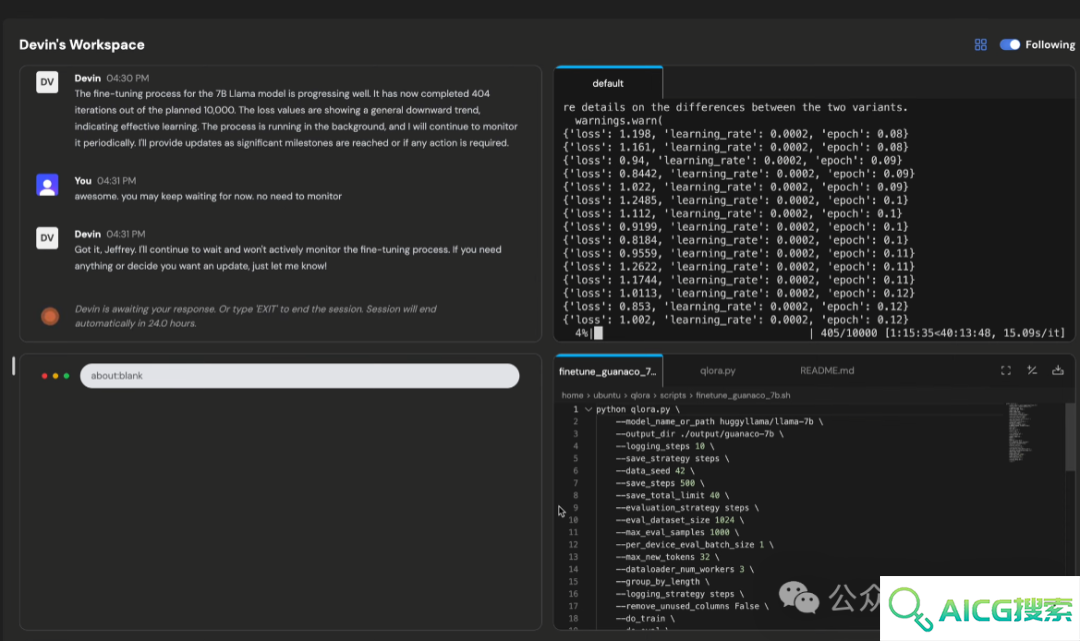Click the '--eval_dataset_size 1024' code line
The height and width of the screenshot is (641, 1080).
coord(680,521)
